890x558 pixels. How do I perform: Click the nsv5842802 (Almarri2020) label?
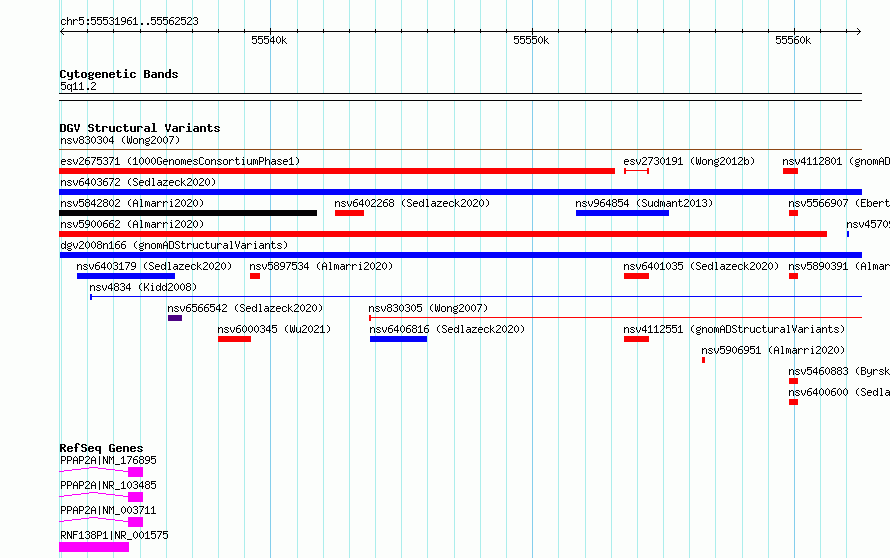[132, 203]
